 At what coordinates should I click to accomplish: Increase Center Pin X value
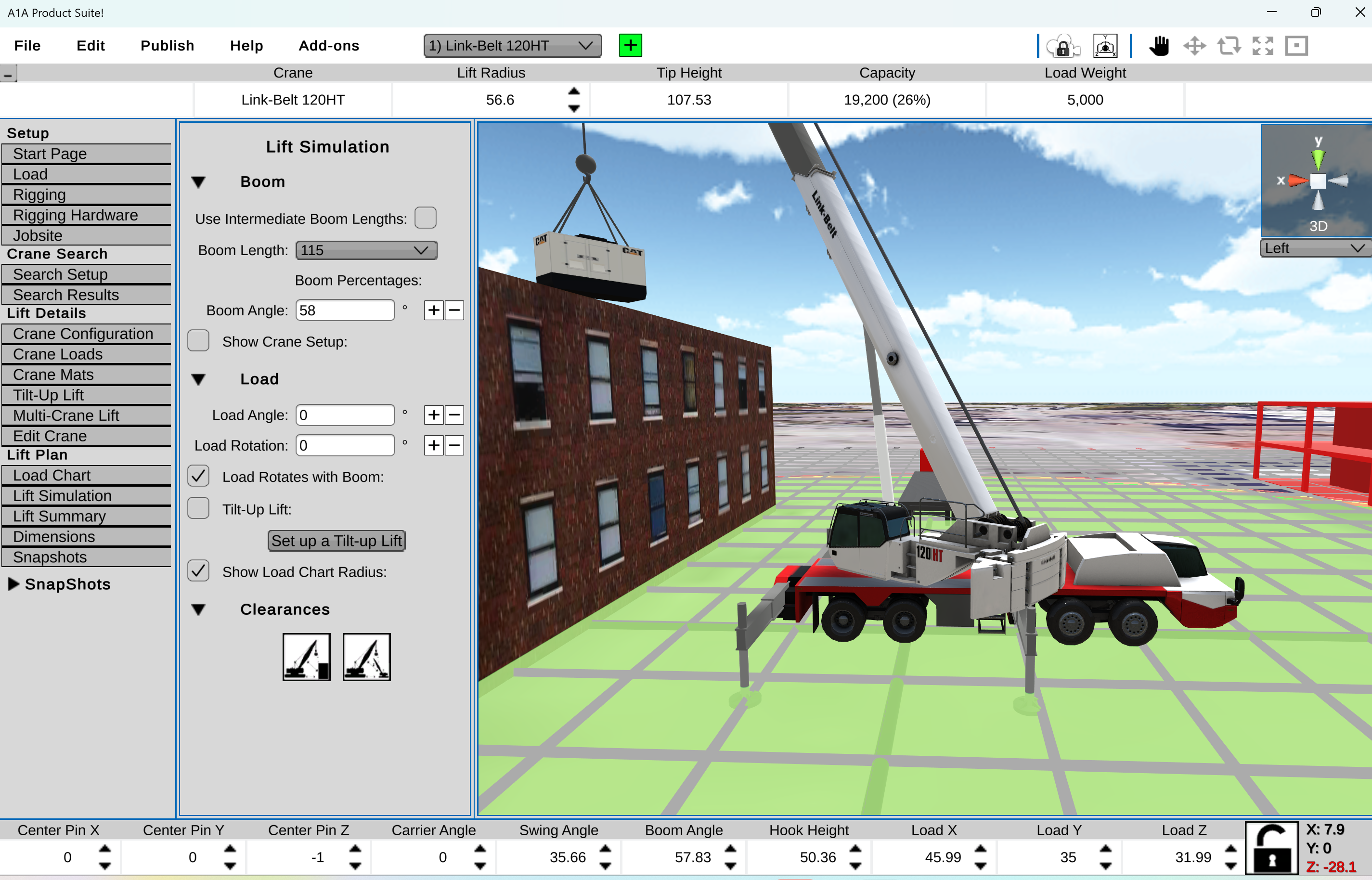(104, 849)
